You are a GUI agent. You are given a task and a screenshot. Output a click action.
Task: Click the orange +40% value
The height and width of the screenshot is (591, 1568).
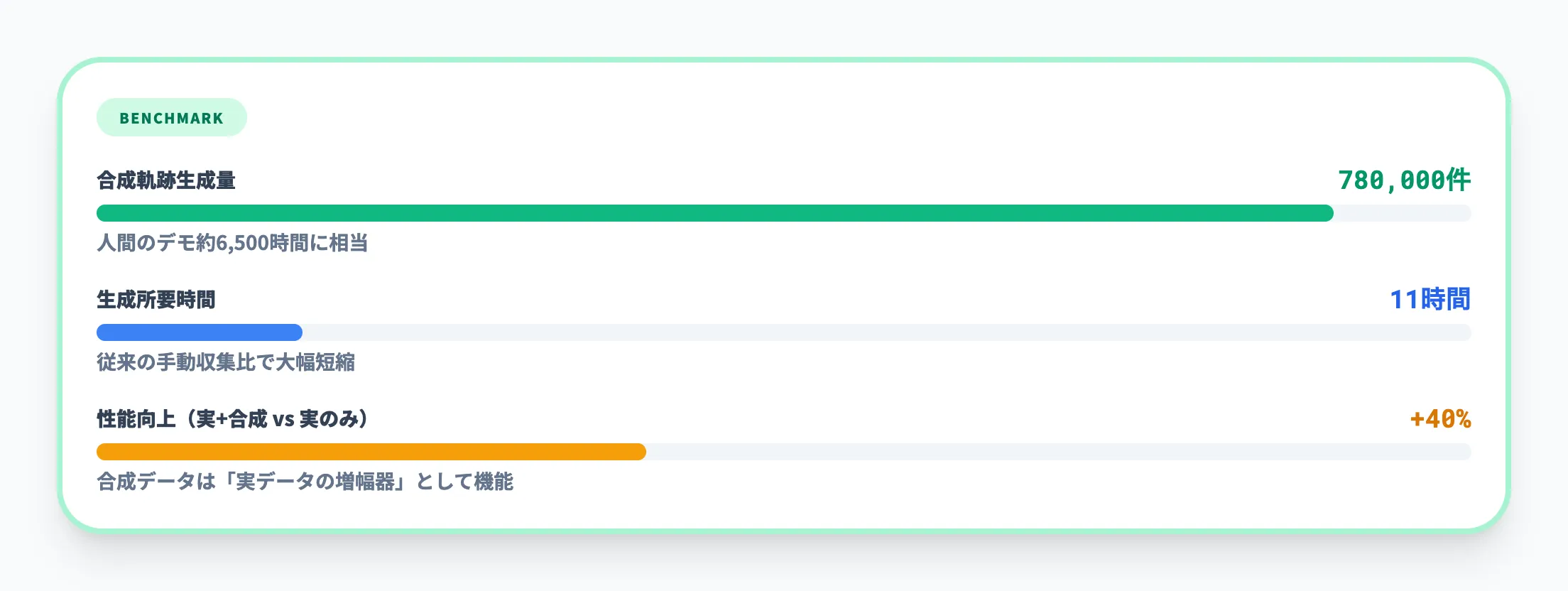pos(1440,419)
